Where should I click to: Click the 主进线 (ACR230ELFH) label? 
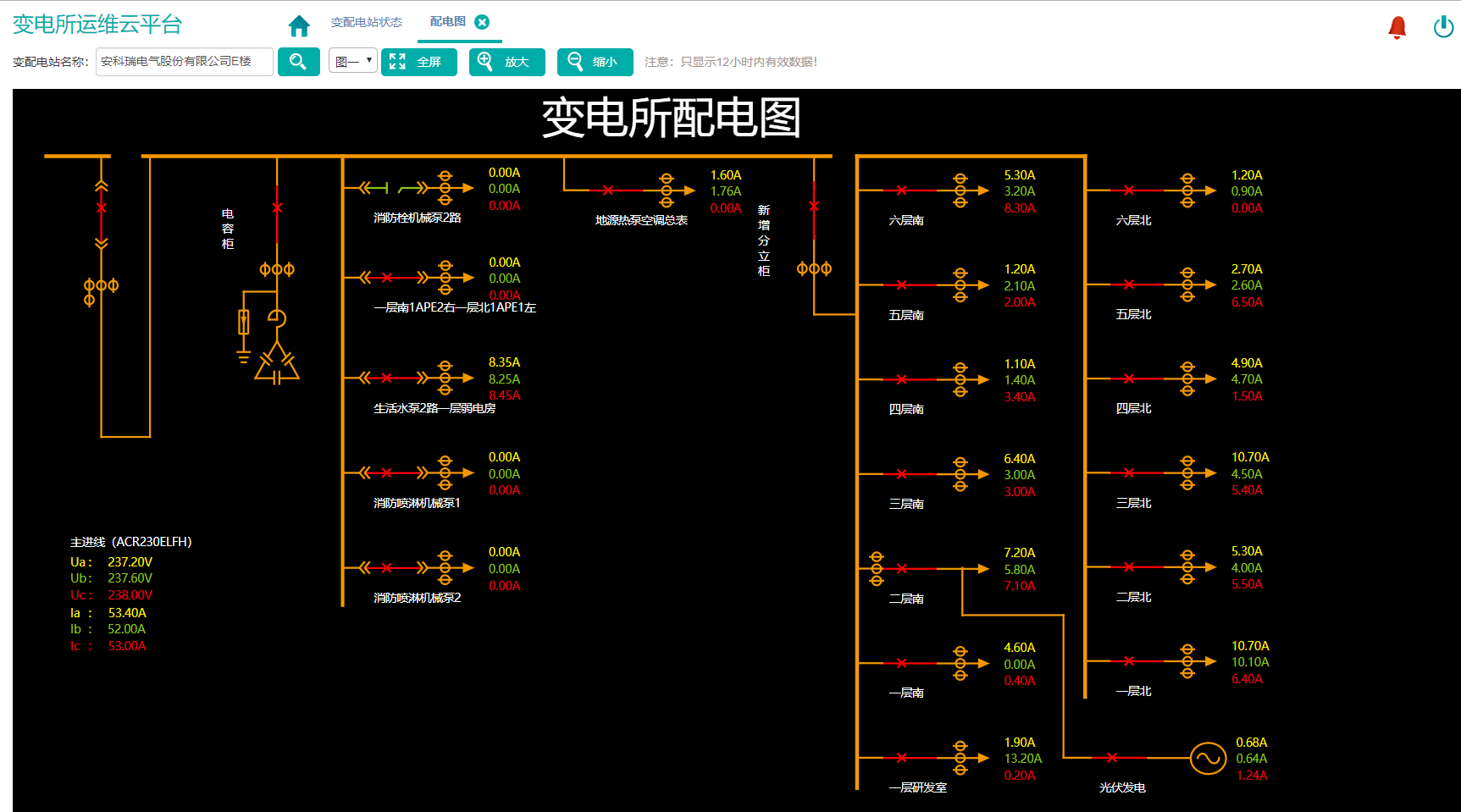coord(131,542)
